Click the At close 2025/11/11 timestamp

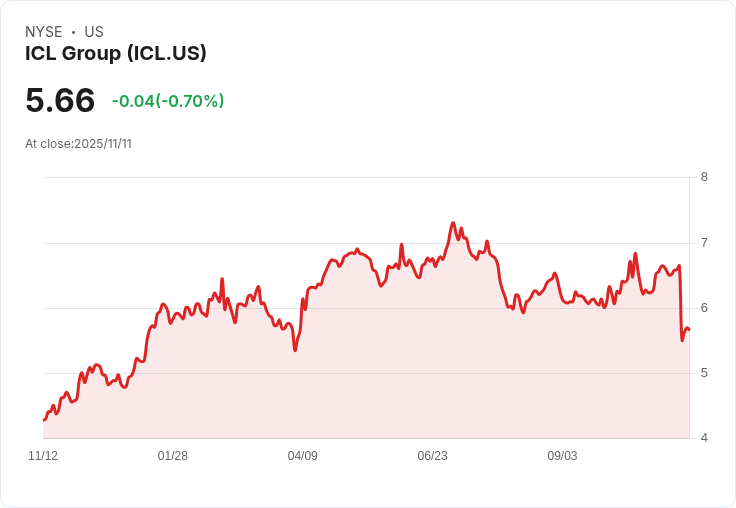[79, 143]
